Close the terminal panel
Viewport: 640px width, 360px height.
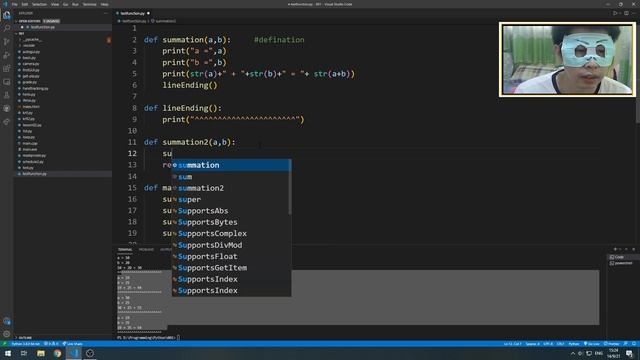(x=634, y=249)
